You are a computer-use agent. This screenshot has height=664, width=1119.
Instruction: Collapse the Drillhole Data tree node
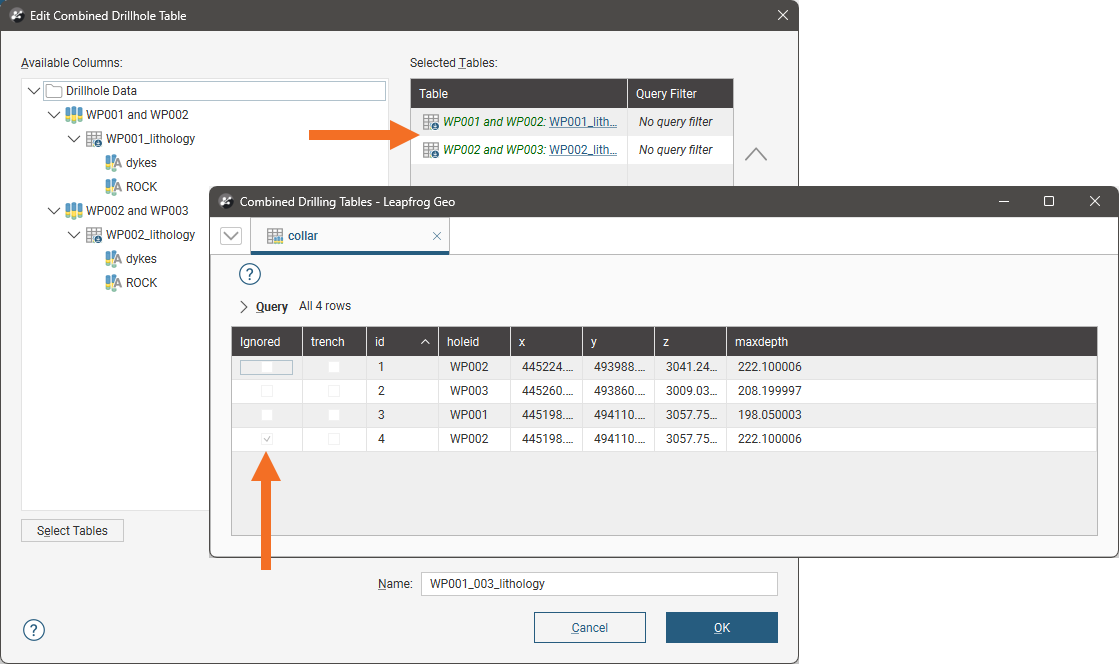tap(34, 91)
